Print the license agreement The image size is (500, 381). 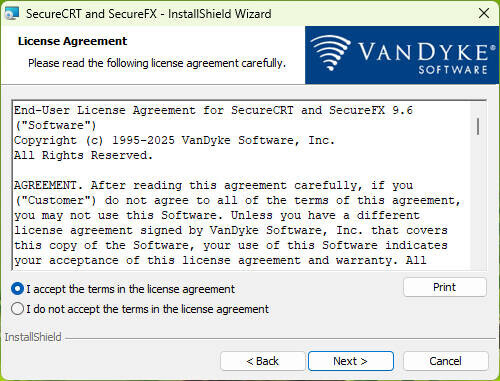(x=445, y=287)
